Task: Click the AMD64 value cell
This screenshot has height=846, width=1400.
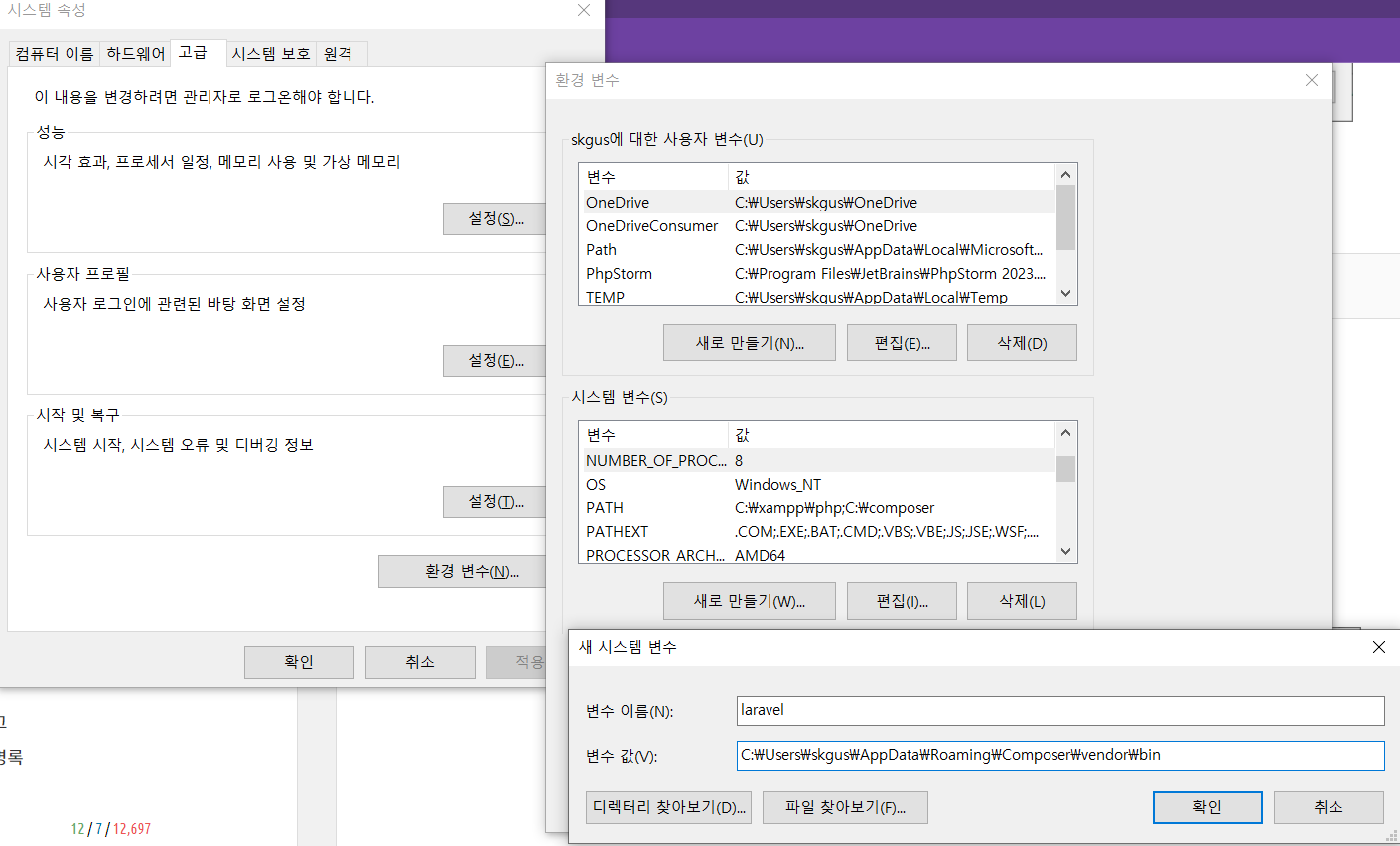Action: (x=761, y=555)
